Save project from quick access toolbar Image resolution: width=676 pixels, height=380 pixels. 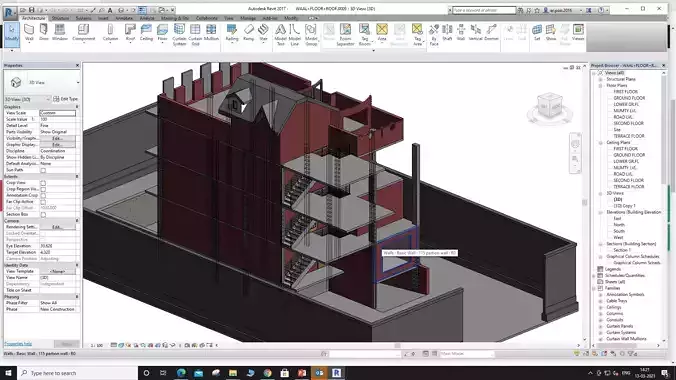coord(31,9)
